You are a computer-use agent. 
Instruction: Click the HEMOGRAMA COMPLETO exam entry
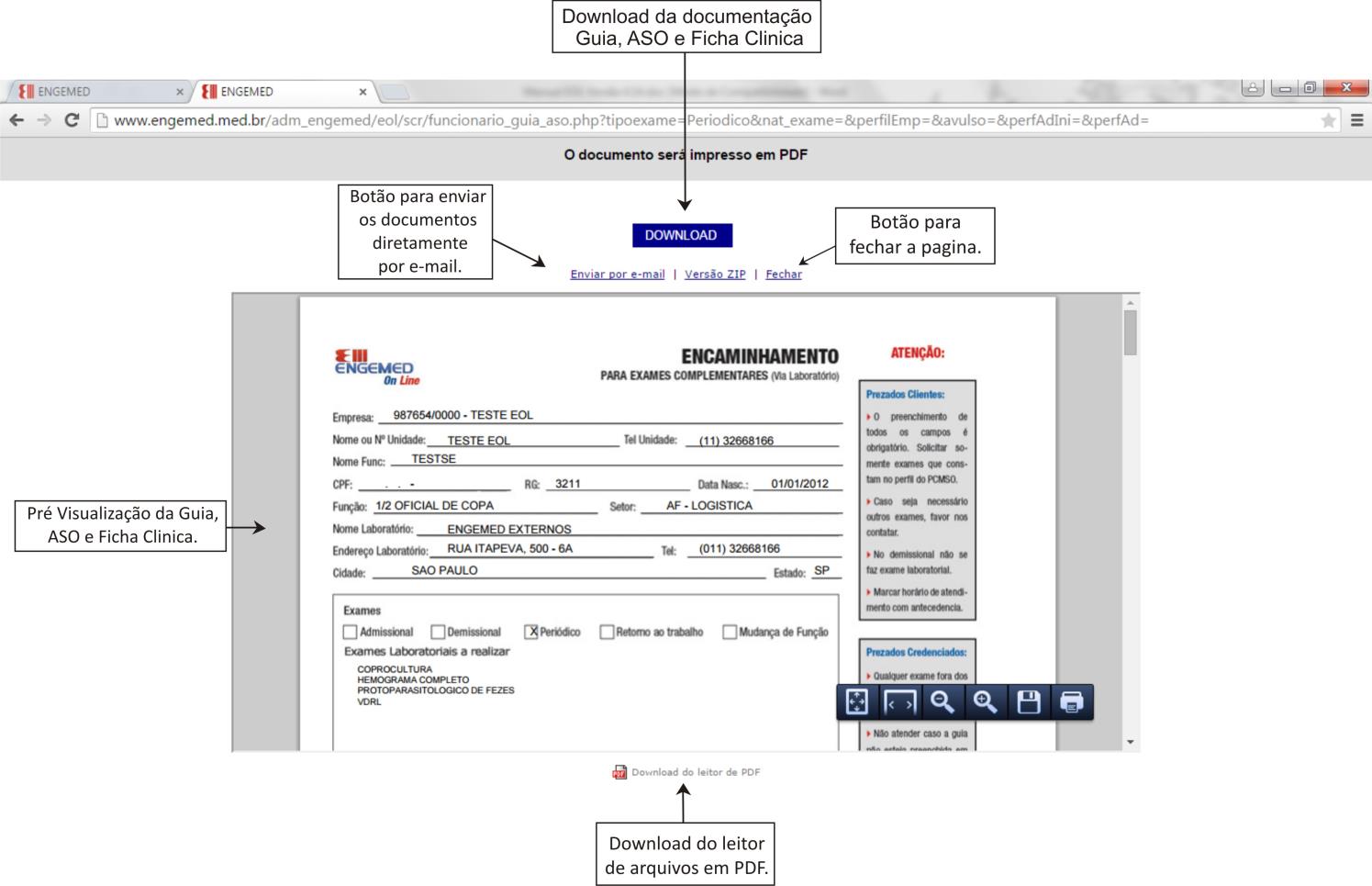click(x=413, y=680)
